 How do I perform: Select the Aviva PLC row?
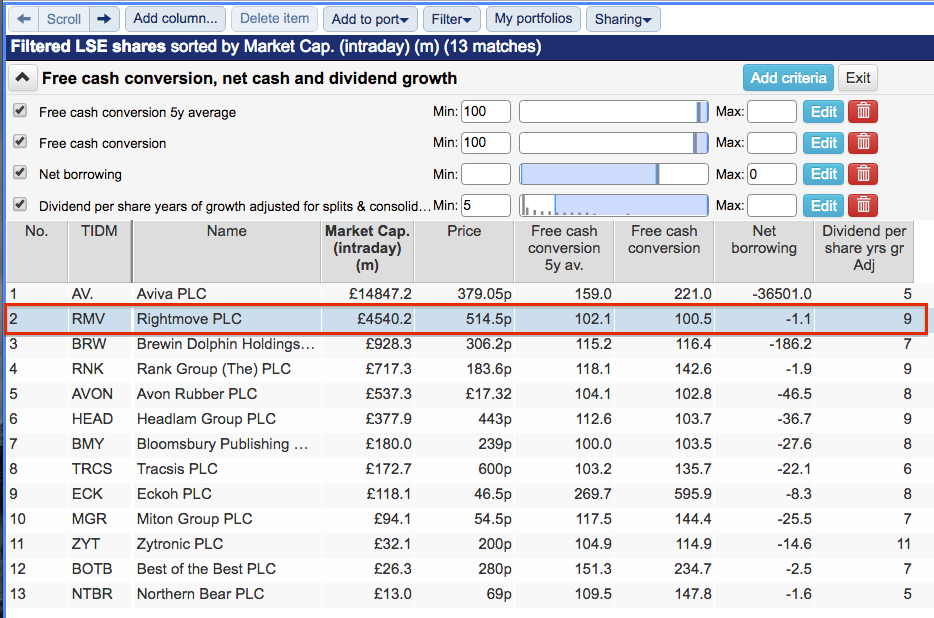pos(460,294)
